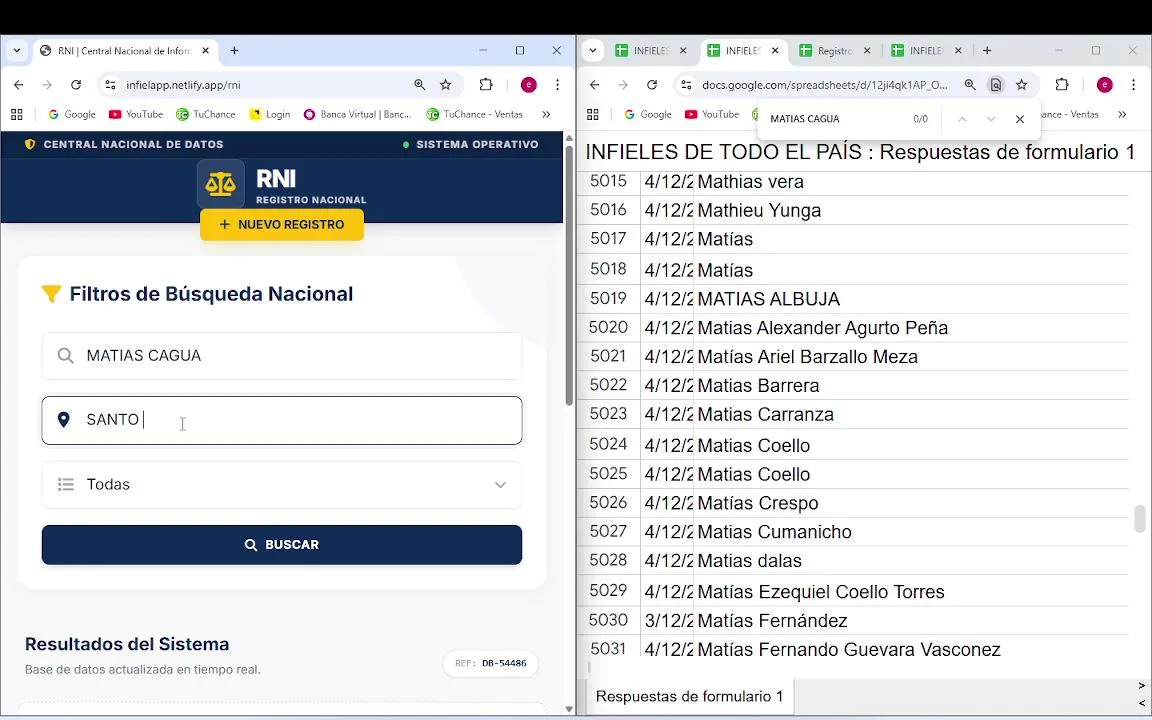Reload the infielapp.netlify.app page
Viewport: 1152px width, 720px height.
(76, 85)
